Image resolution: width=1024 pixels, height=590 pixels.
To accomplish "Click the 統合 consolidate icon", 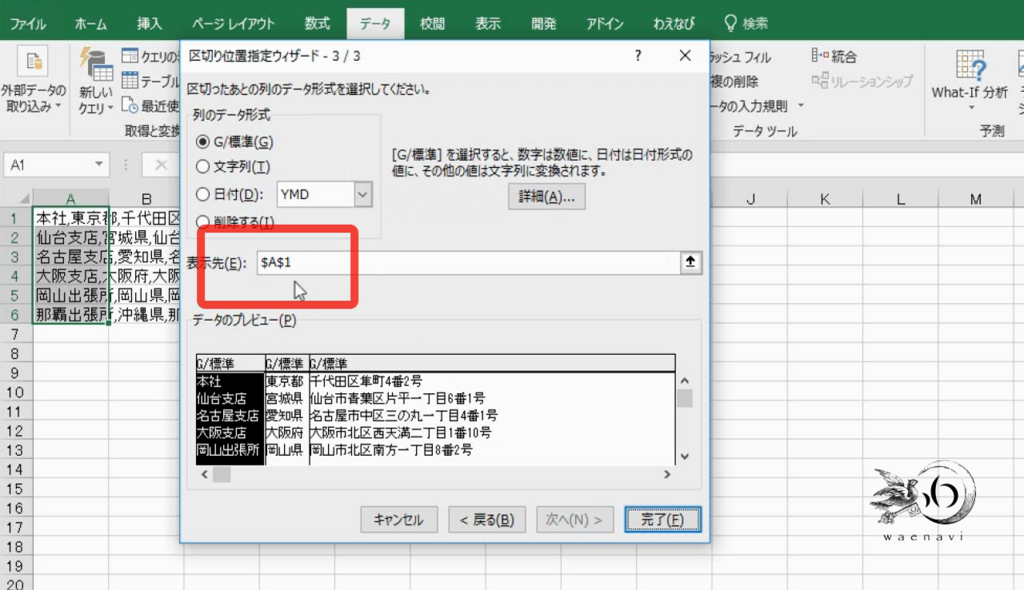I will [x=820, y=56].
